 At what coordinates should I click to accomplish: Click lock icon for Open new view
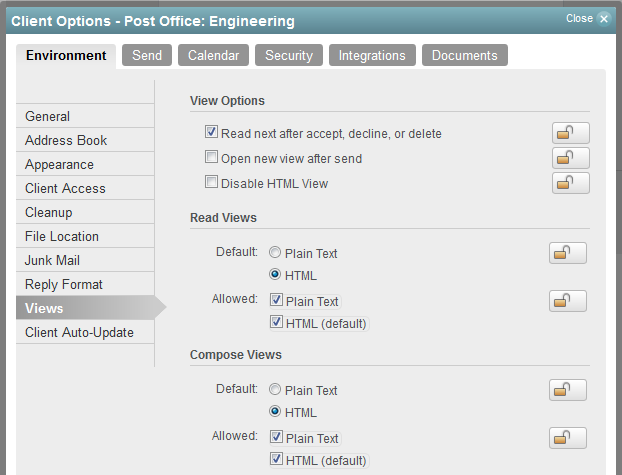570,158
